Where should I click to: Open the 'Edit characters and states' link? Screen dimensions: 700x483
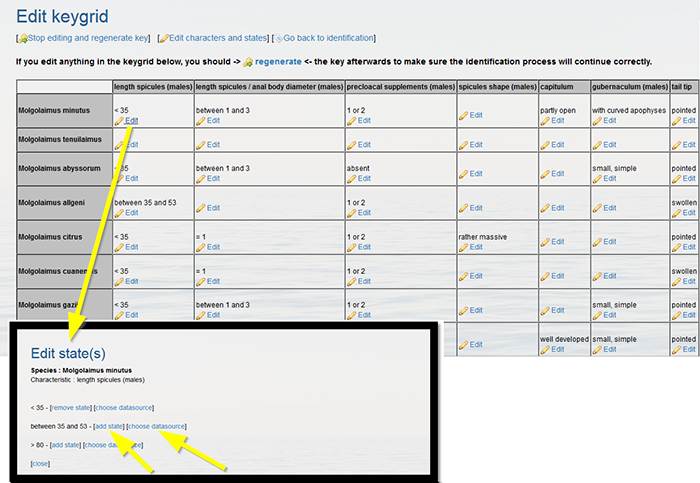click(218, 38)
